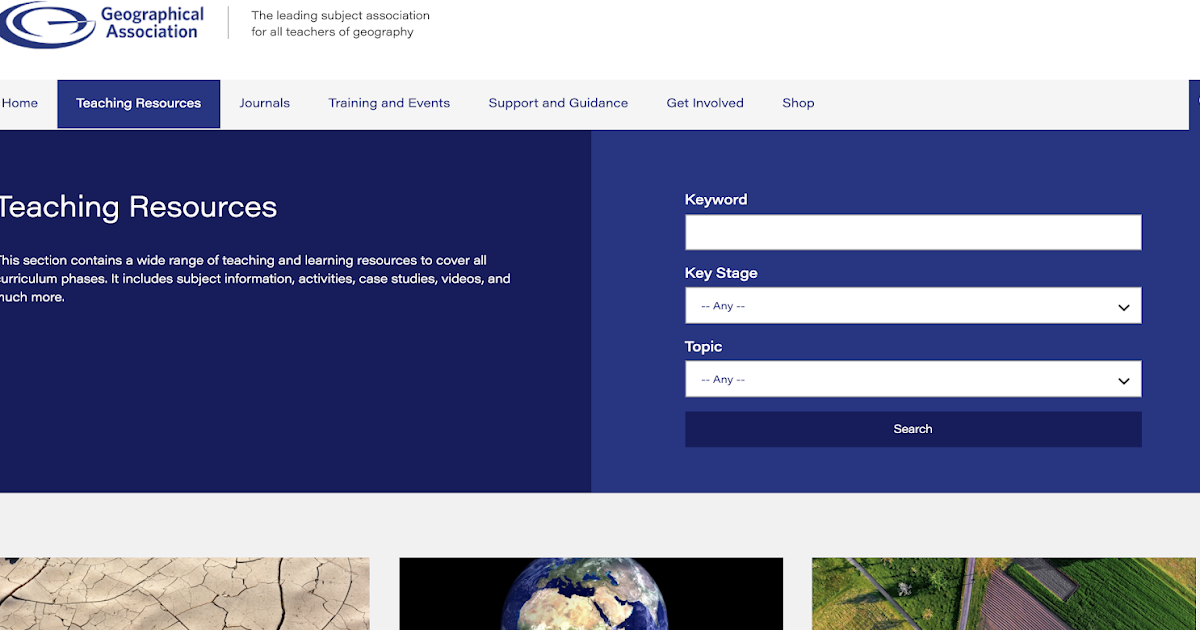Expand the Topic dropdown
Image resolution: width=1200 pixels, height=630 pixels.
coord(913,379)
